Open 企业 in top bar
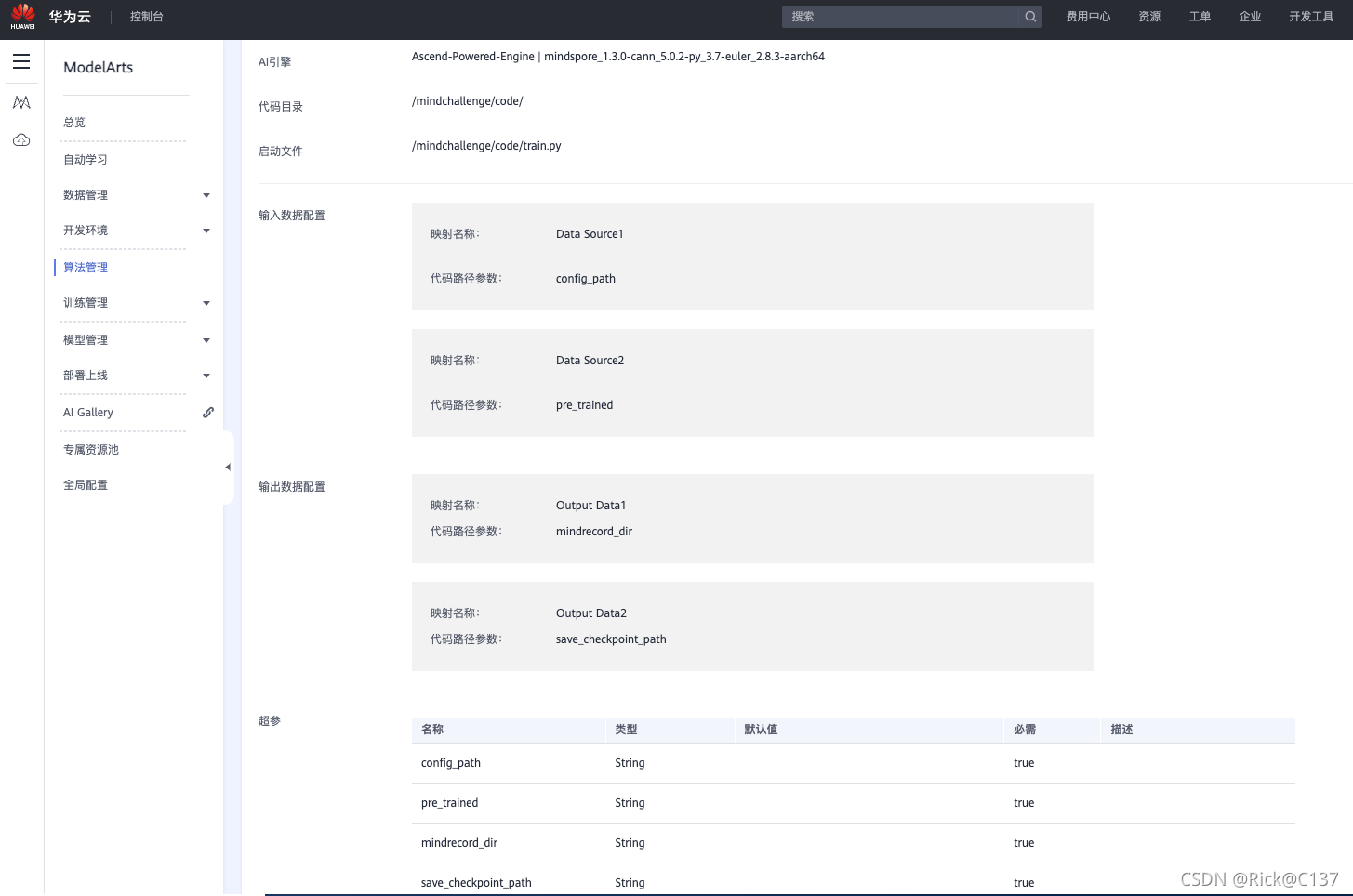 point(1250,17)
